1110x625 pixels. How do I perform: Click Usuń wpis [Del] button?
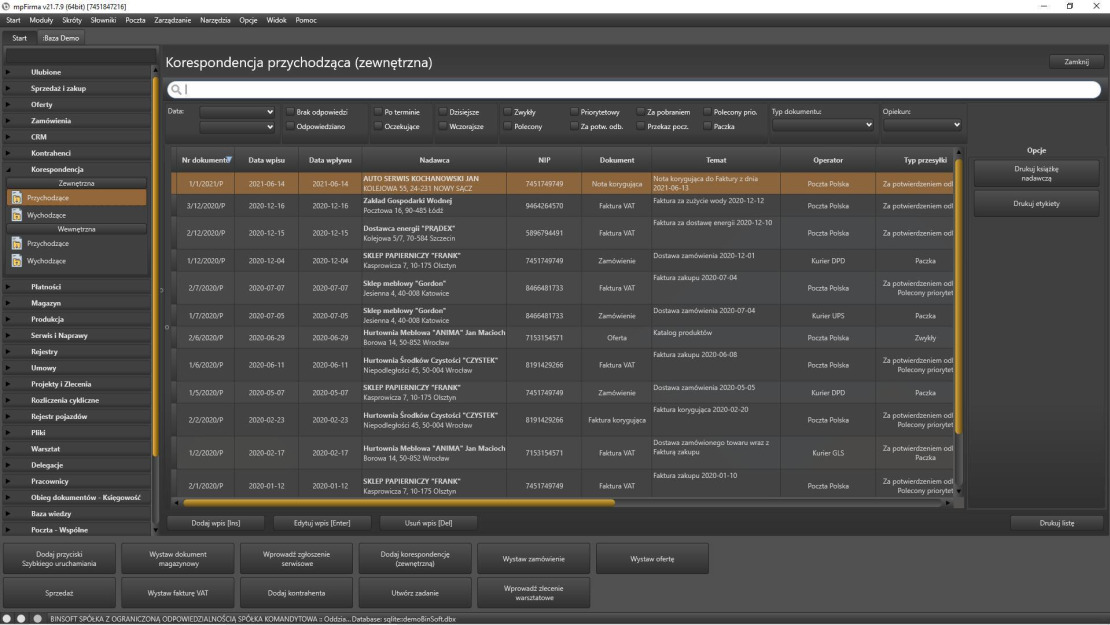(x=428, y=523)
